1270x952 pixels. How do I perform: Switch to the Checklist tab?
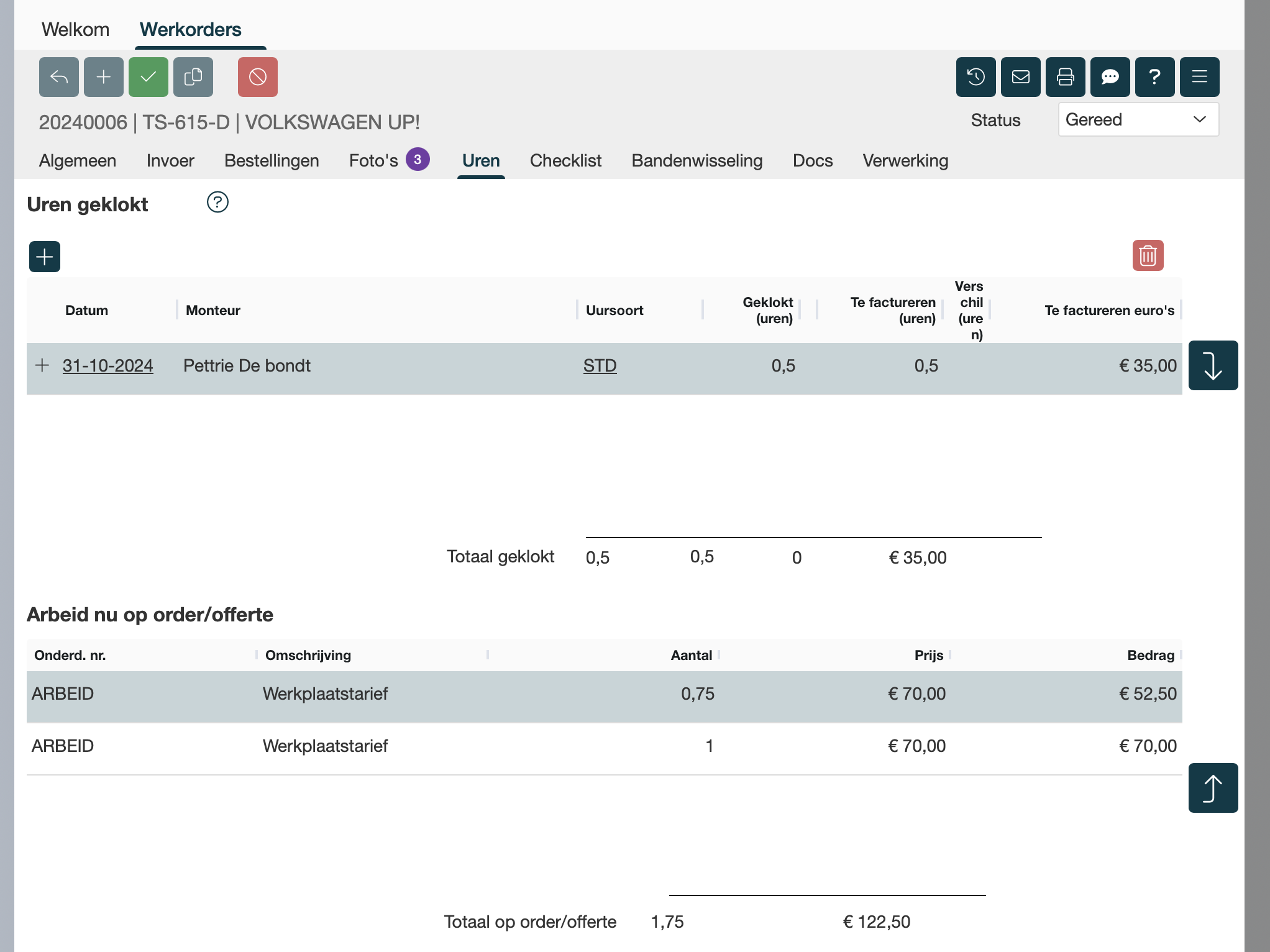(x=565, y=160)
